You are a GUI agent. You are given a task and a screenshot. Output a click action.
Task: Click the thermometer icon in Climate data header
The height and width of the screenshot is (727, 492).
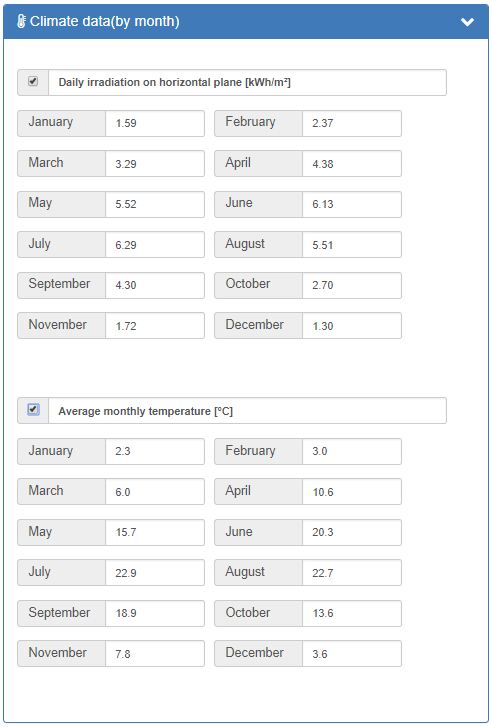coord(21,21)
